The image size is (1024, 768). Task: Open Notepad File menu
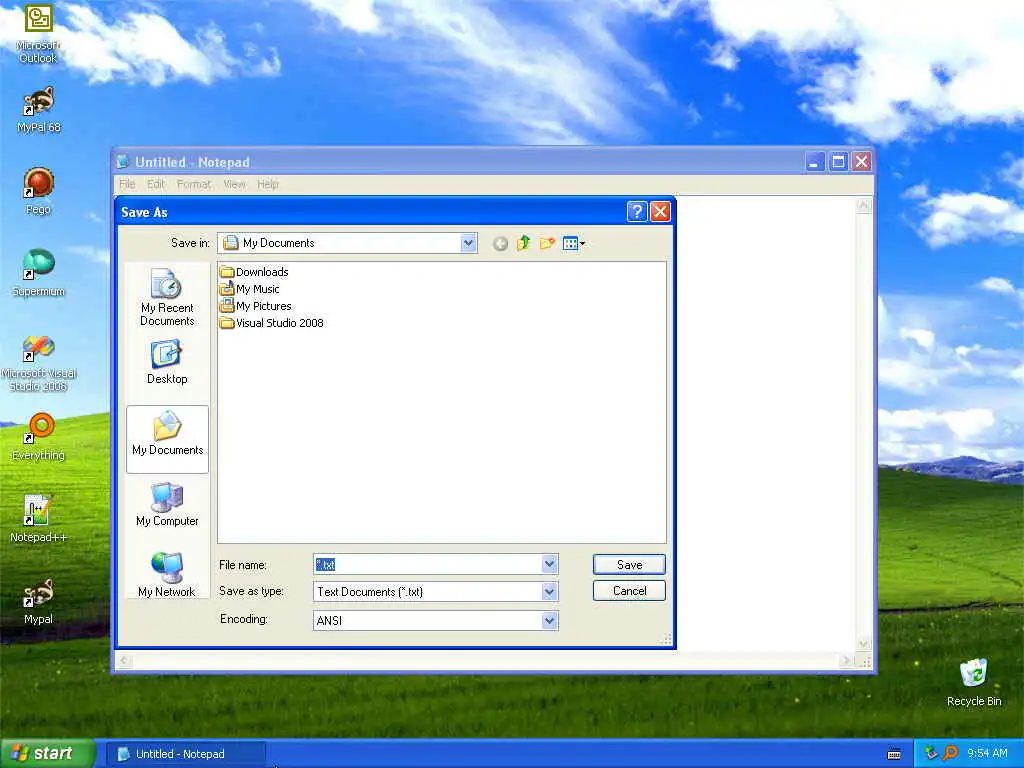pos(127,184)
